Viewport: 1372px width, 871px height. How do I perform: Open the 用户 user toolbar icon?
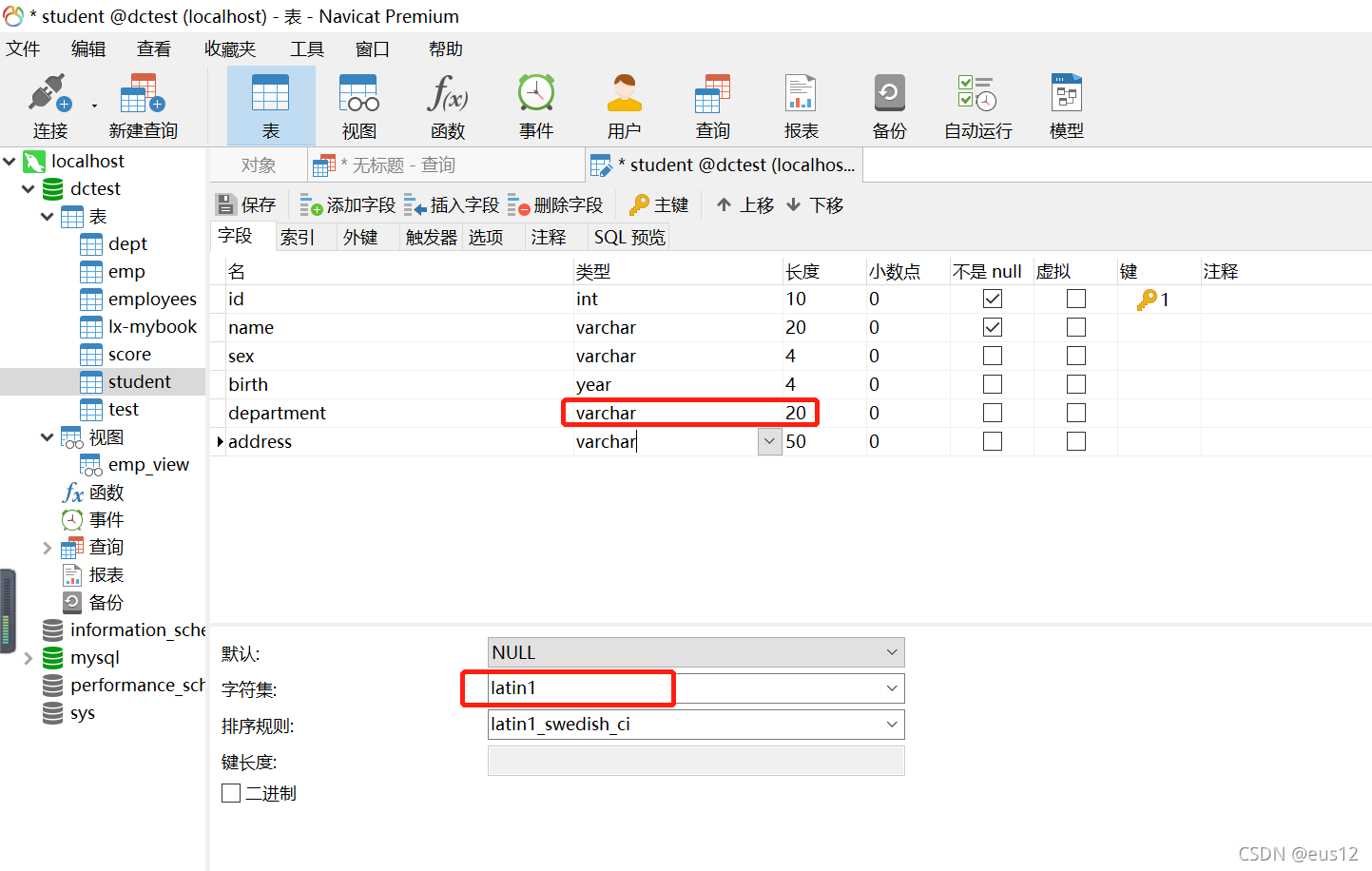tap(625, 106)
